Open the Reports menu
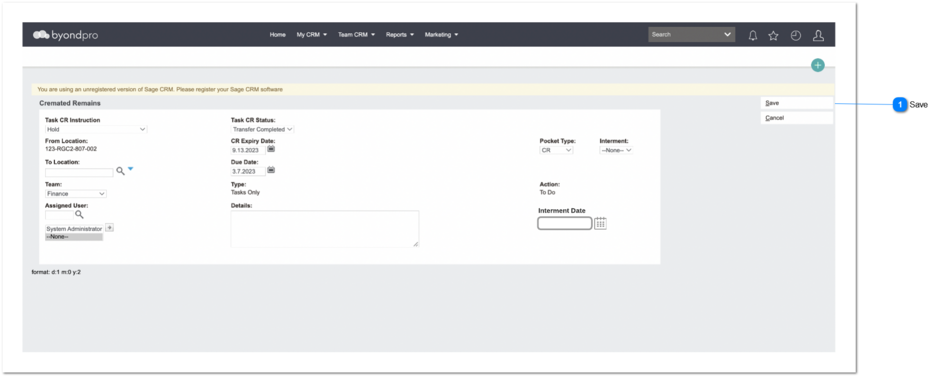 400,35
